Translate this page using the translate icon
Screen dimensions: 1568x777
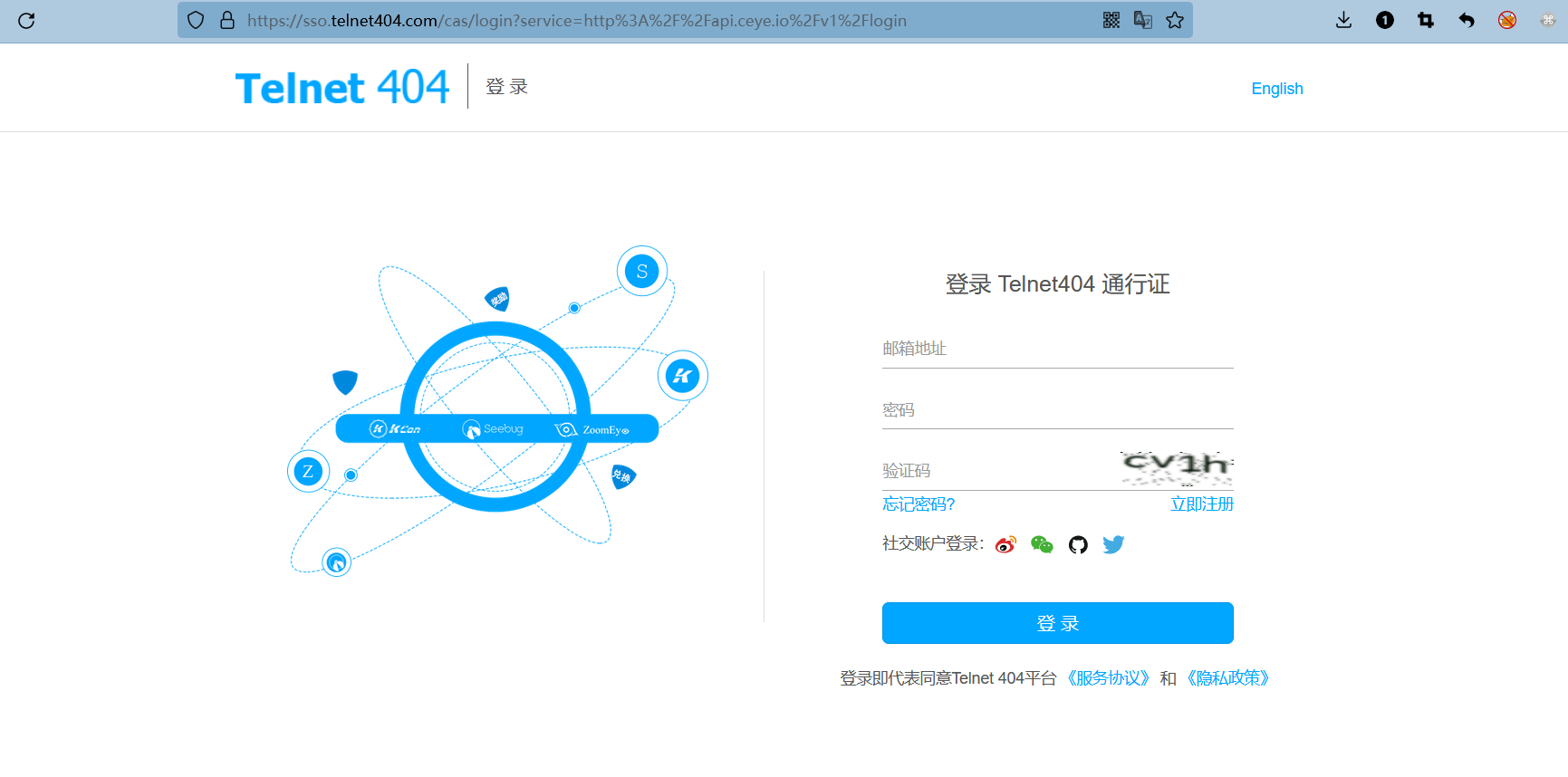pos(1143,20)
